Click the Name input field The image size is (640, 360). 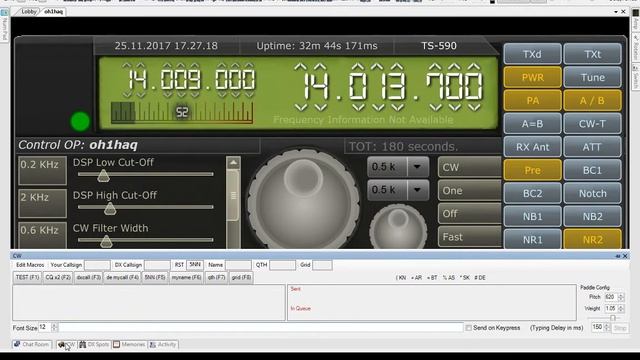pos(238,265)
